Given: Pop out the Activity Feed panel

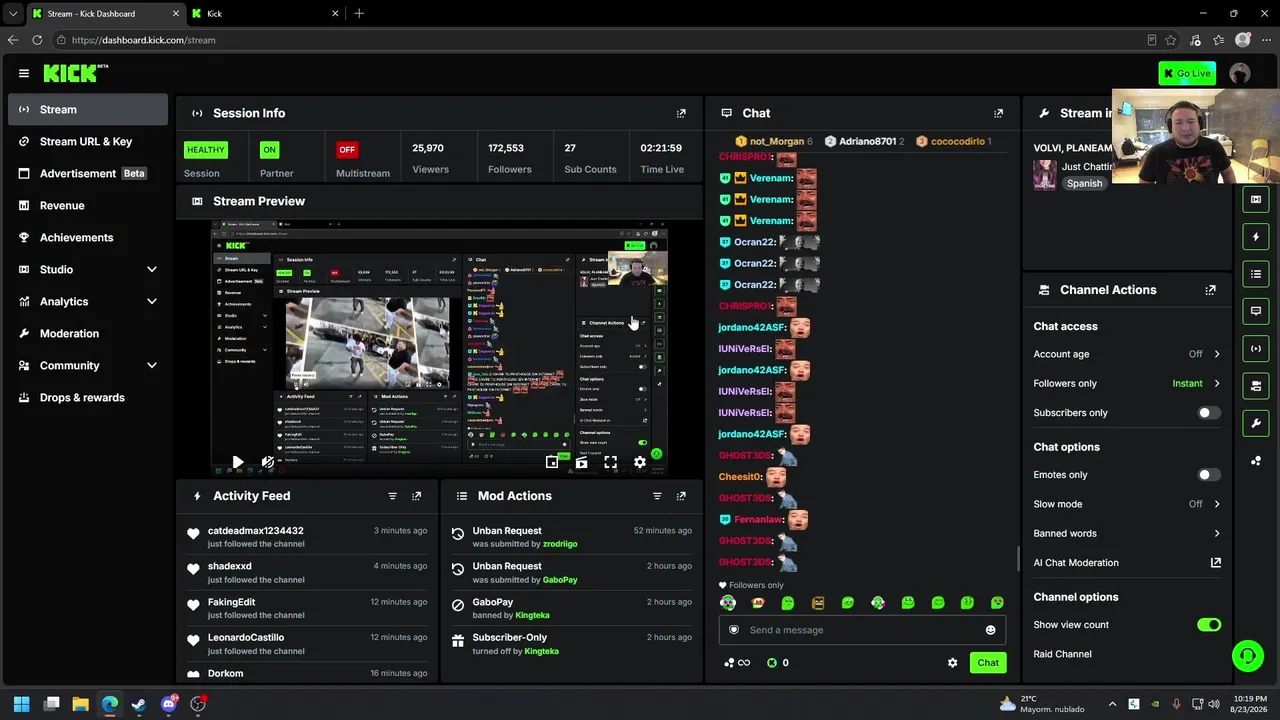Looking at the screenshot, I should coord(417,496).
